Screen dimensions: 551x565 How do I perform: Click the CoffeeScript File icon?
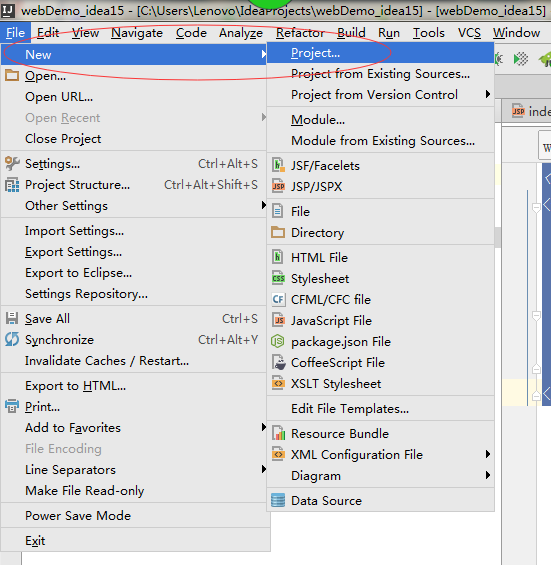pos(278,362)
